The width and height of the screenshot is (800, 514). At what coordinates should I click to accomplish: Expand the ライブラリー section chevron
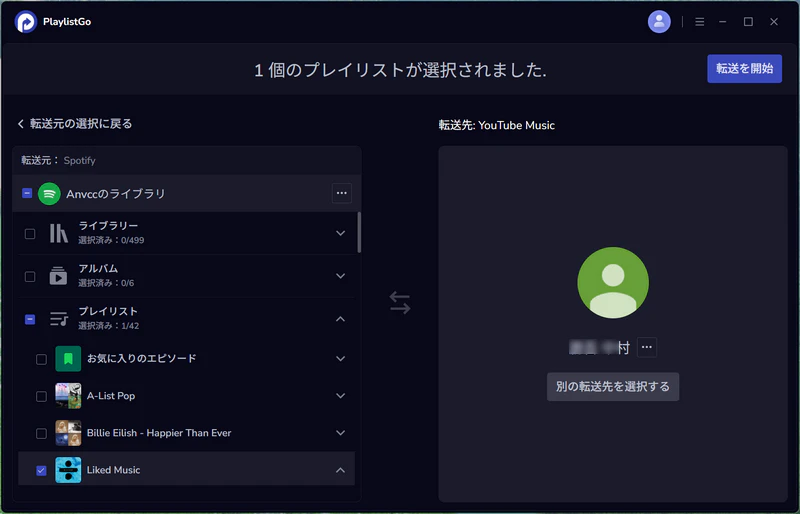click(340, 233)
